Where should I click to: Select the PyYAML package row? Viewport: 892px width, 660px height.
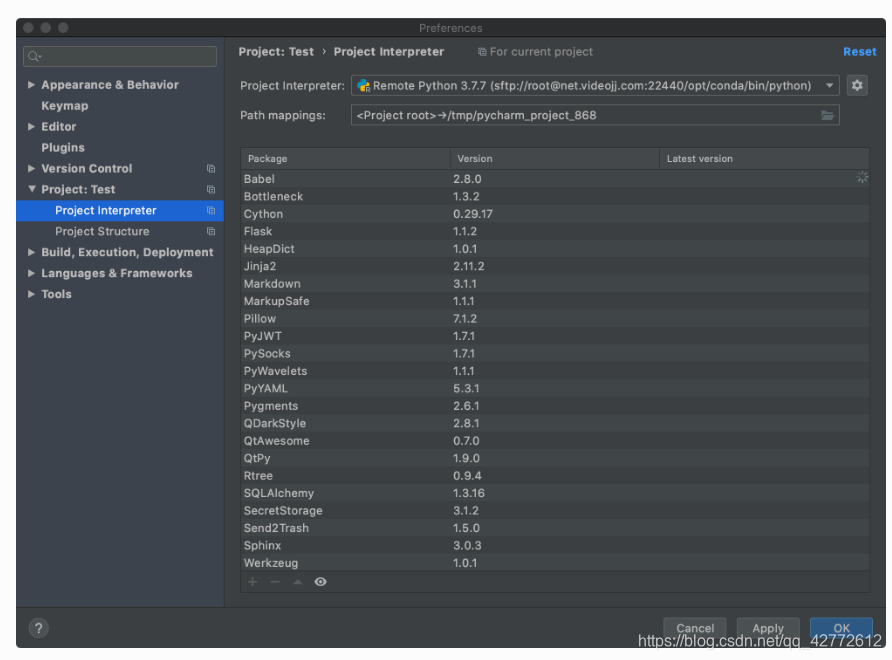[x=555, y=389]
